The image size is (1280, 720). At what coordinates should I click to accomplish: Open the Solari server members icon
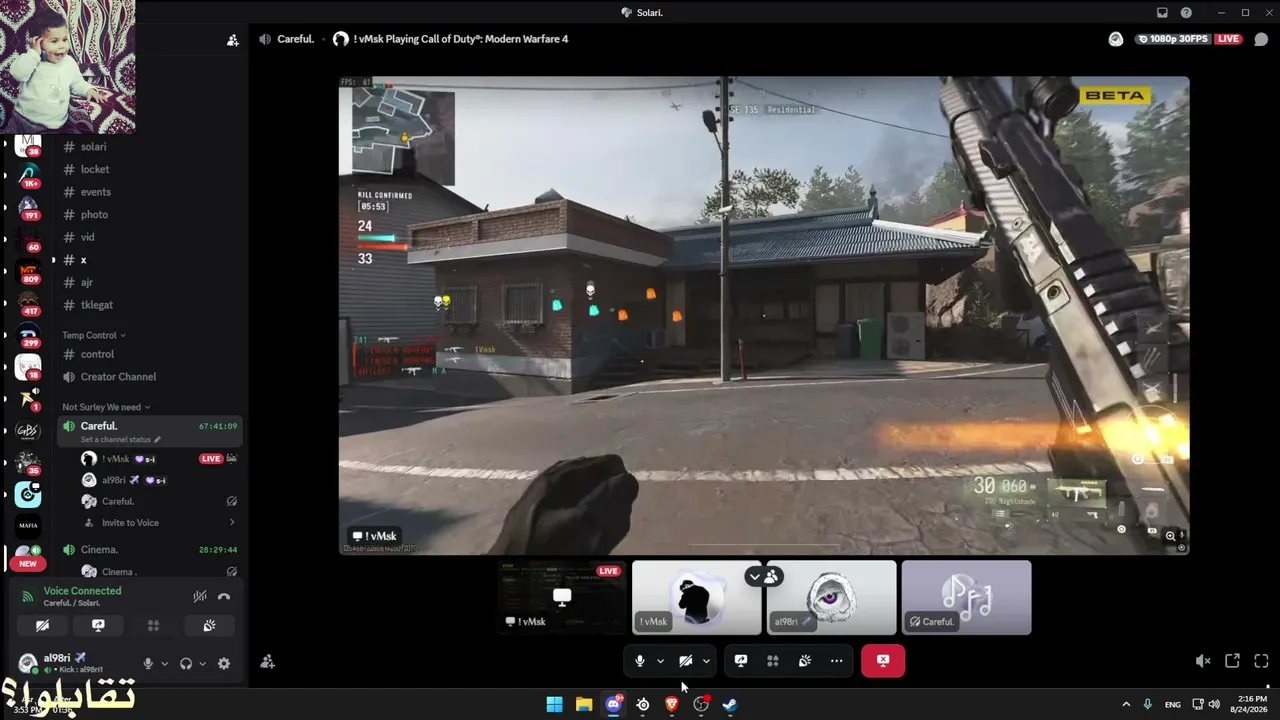233,40
